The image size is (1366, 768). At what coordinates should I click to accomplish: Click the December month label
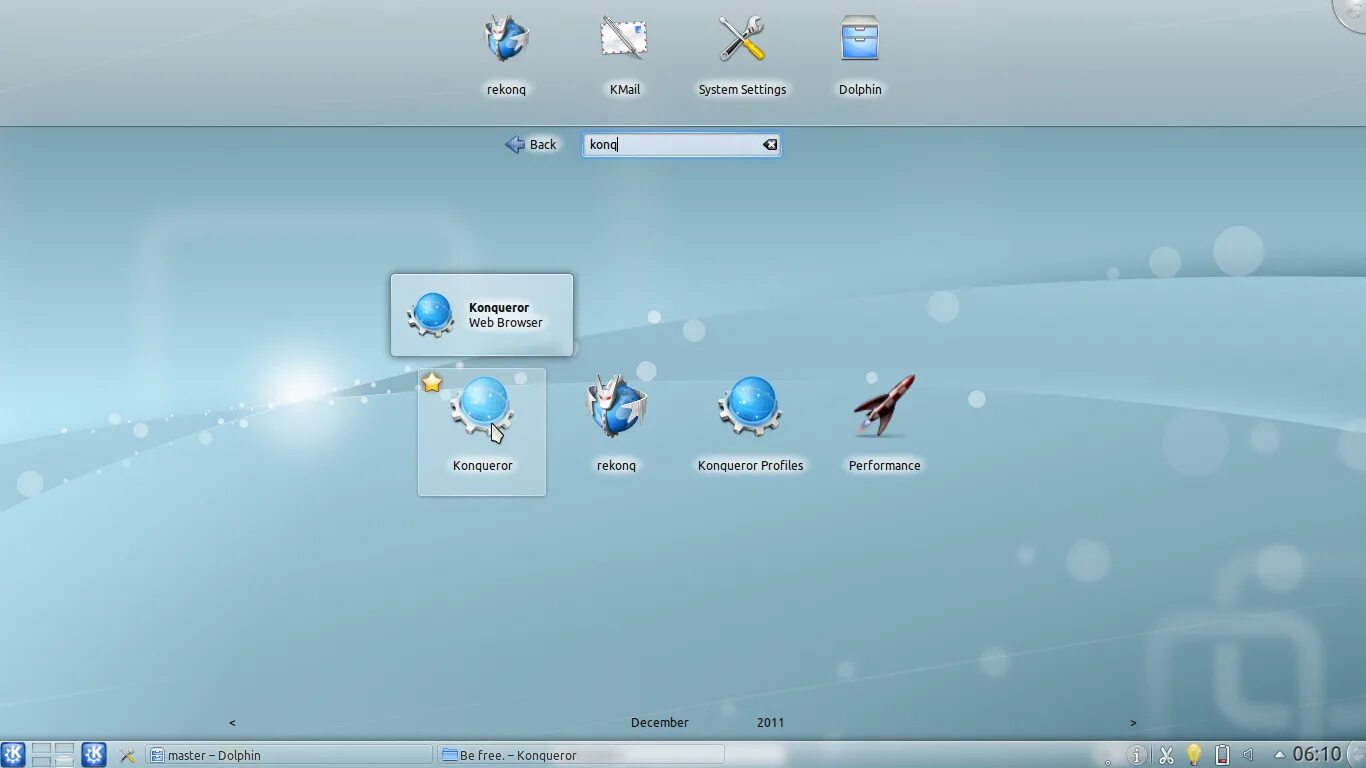point(659,722)
